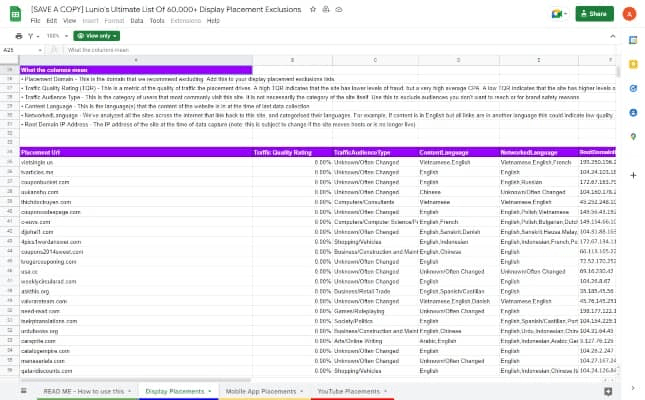Screen dimensions: 645x400
Task: Open the zoom level dropdown
Action: (57, 36)
